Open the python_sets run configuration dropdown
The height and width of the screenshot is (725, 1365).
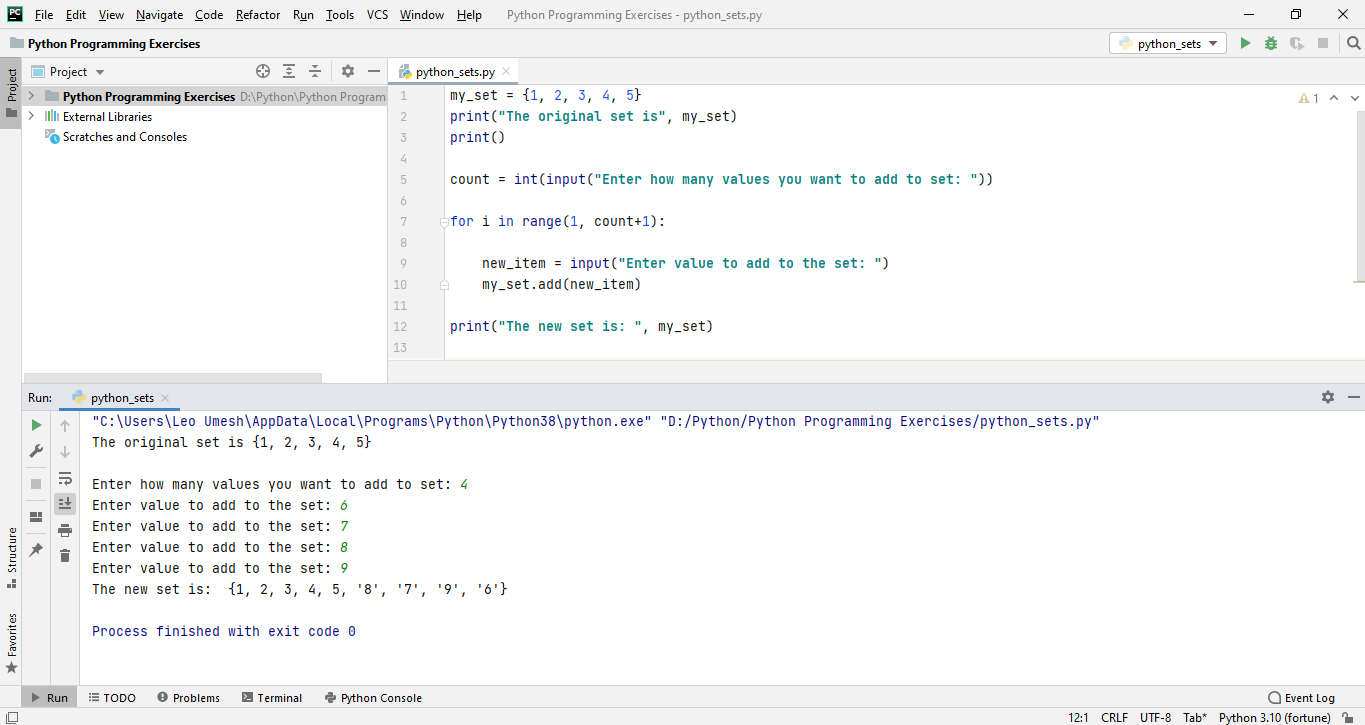[x=1168, y=43]
